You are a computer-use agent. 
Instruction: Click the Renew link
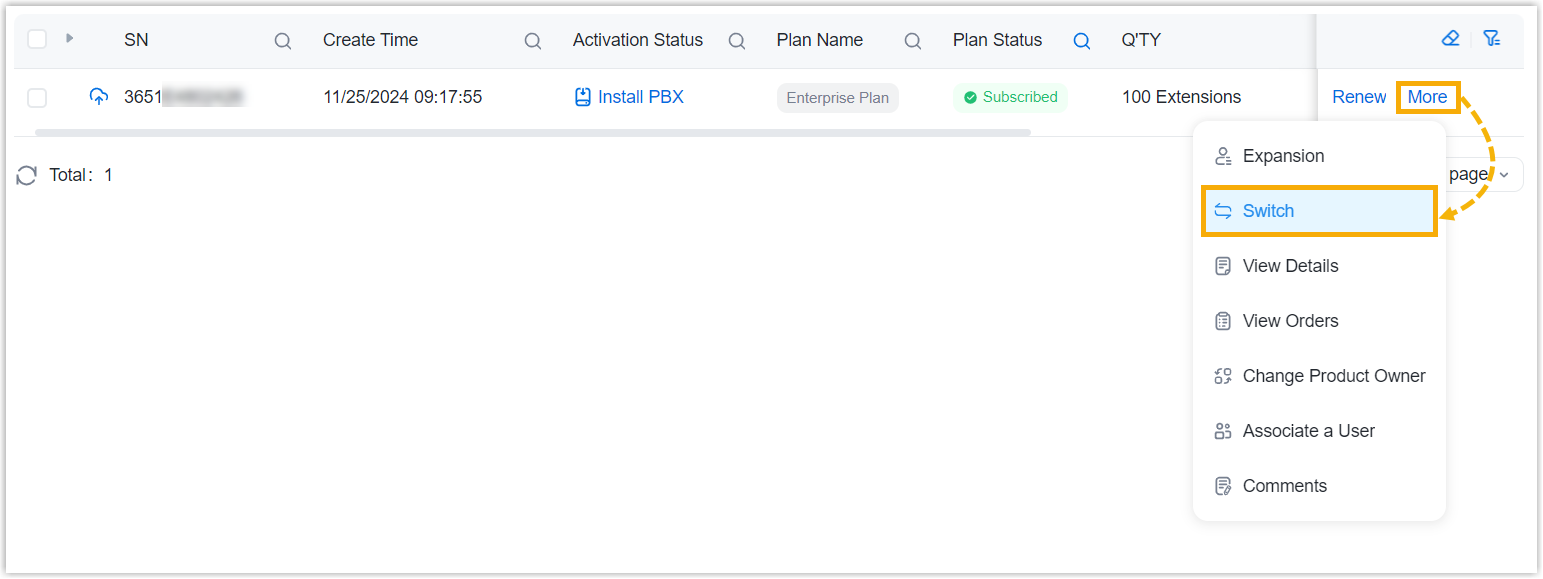tap(1359, 97)
